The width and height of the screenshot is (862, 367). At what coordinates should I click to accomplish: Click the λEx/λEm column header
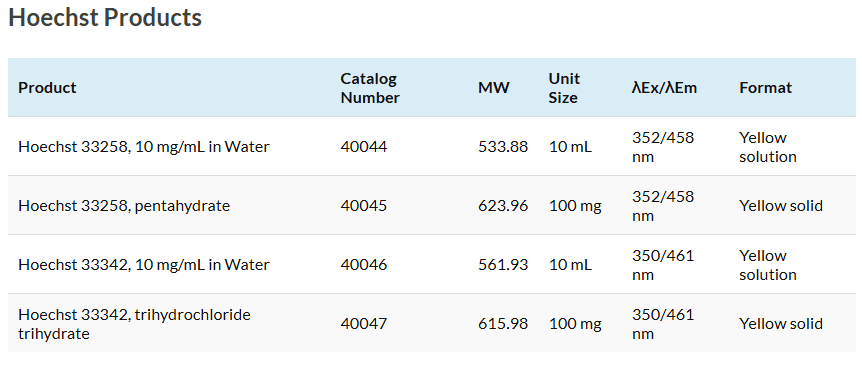click(x=665, y=88)
